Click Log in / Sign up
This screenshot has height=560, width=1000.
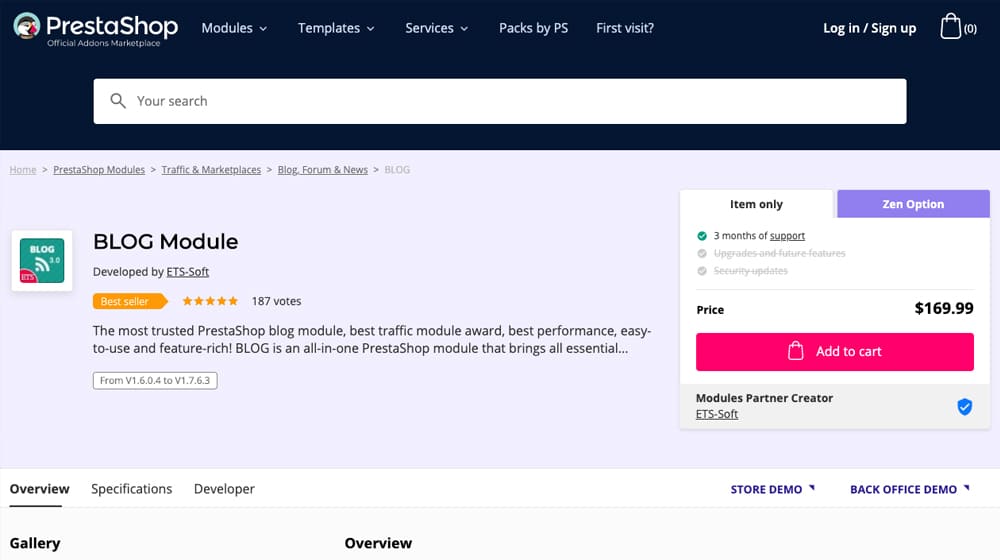point(869,28)
